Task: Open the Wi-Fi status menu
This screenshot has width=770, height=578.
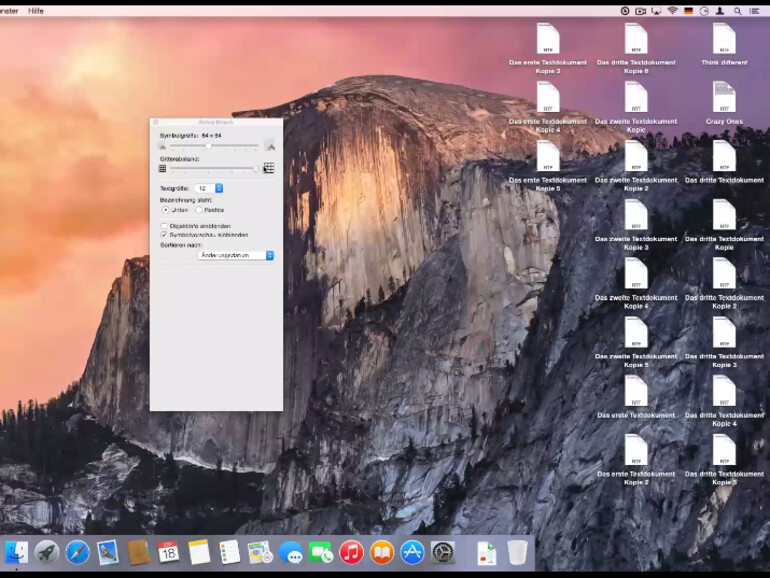Action: tap(672, 11)
